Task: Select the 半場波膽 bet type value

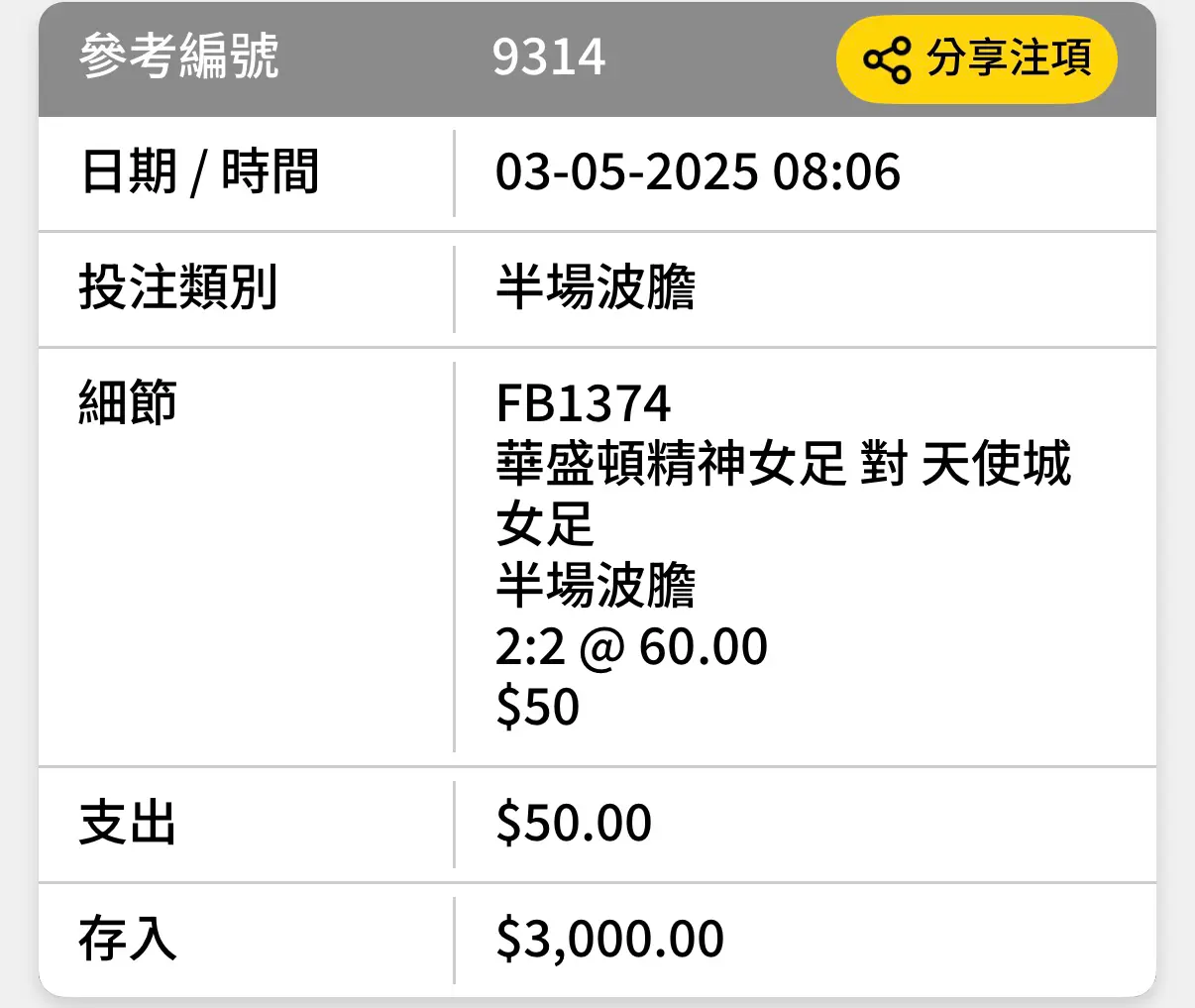Action: [x=596, y=287]
